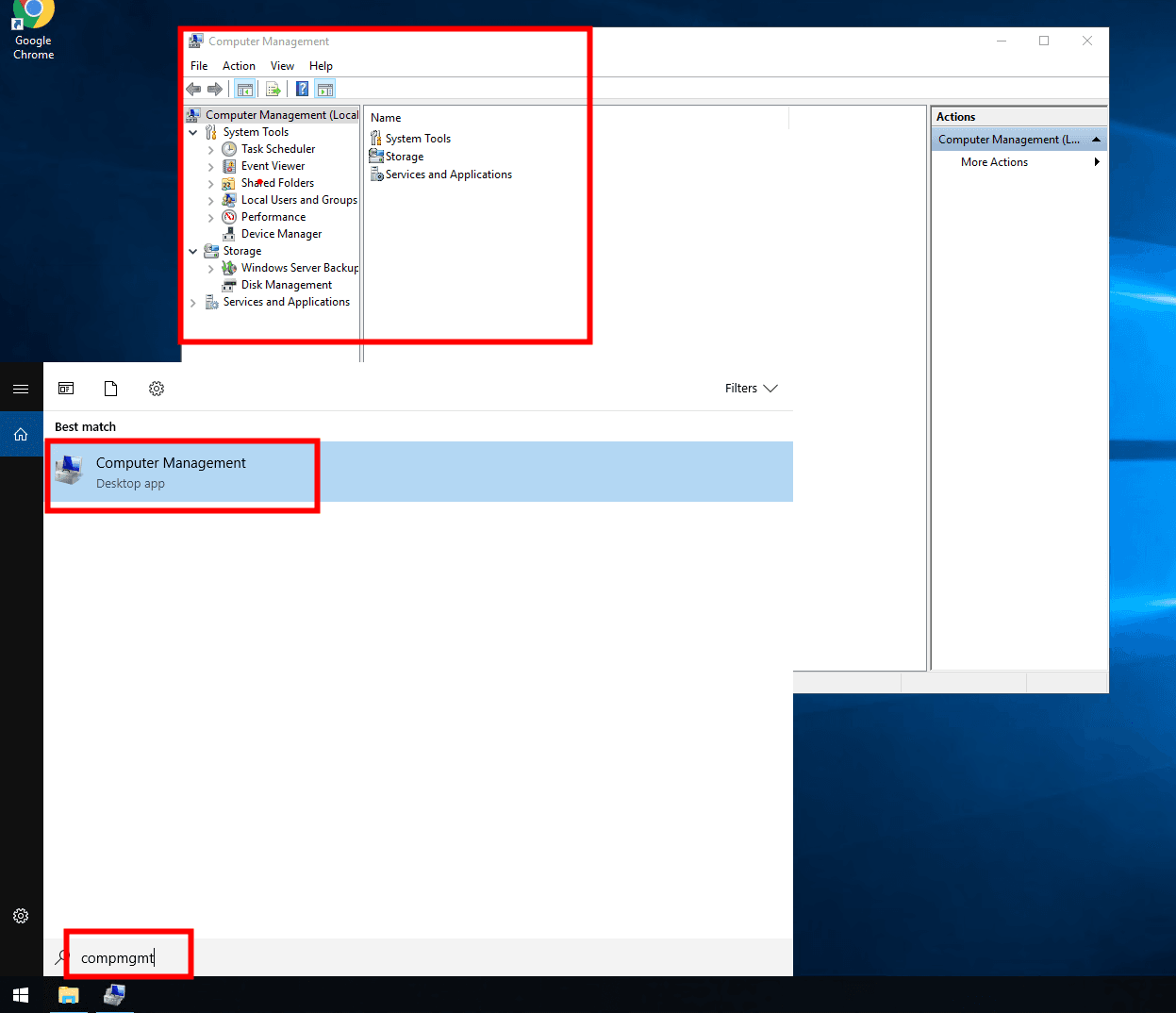This screenshot has width=1176, height=1013.
Task: Expand the Task Scheduler node
Action: point(211,150)
